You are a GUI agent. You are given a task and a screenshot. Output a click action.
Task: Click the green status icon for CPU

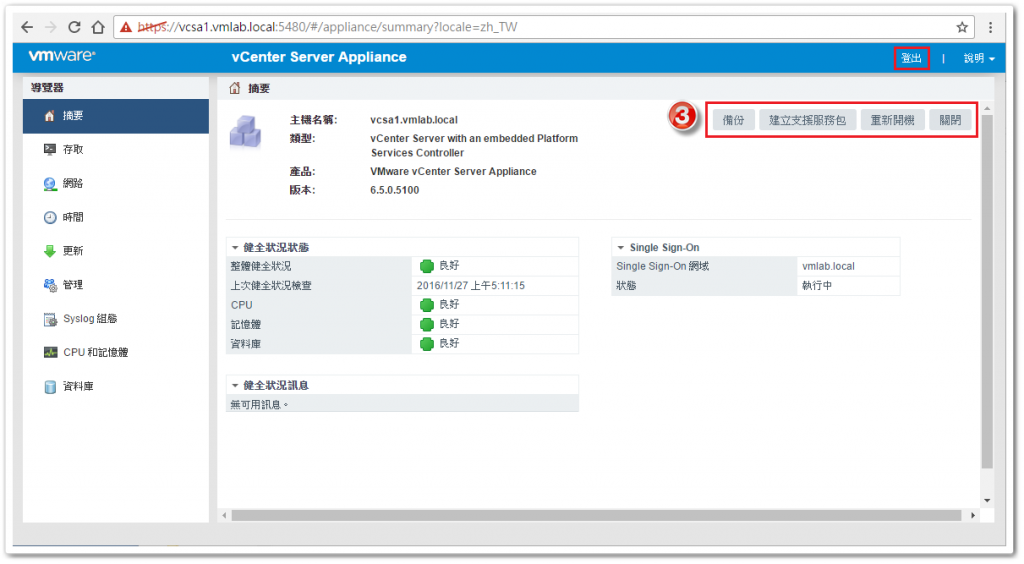coord(426,305)
